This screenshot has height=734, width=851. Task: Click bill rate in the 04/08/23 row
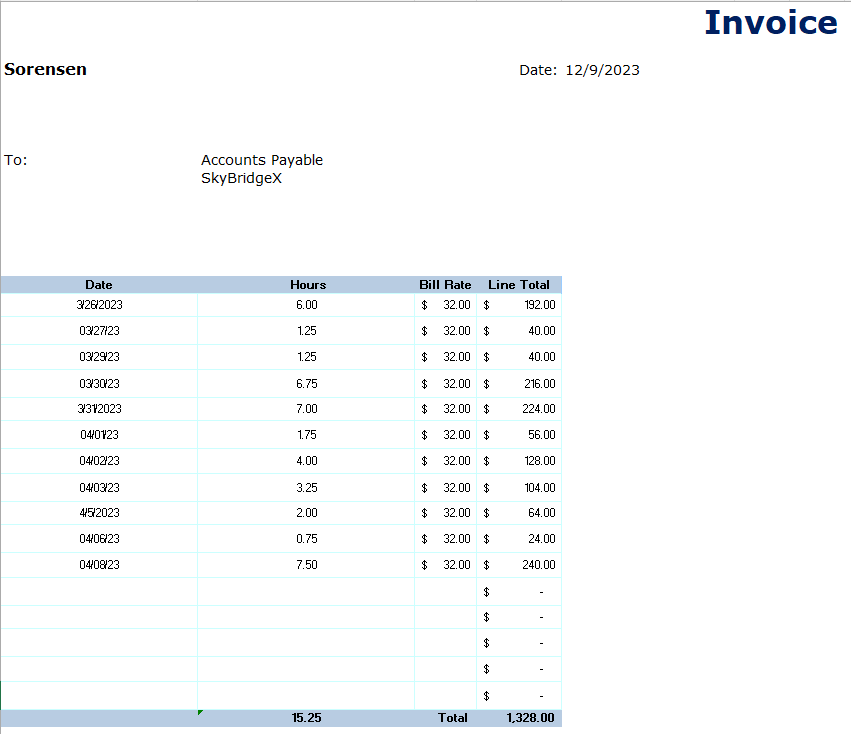coord(446,565)
